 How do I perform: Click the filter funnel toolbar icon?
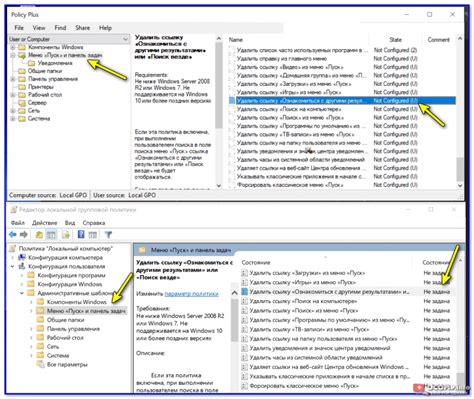(x=108, y=235)
